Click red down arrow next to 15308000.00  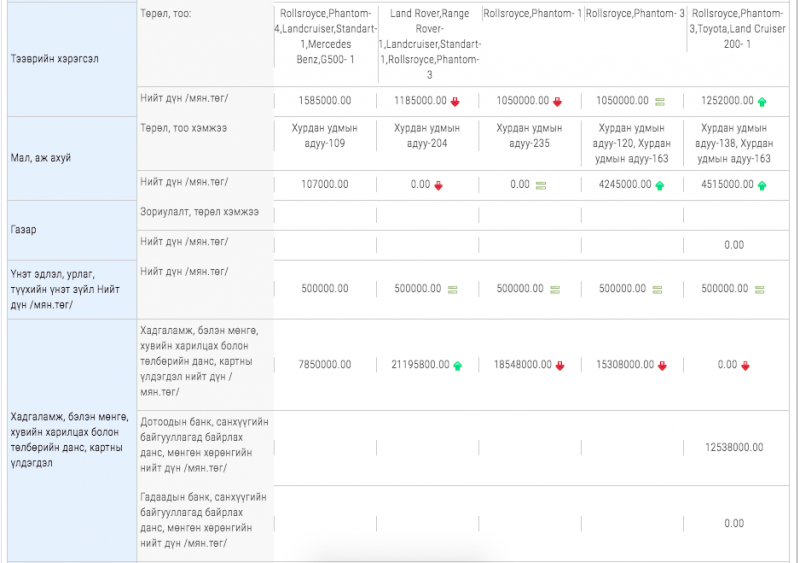pyautogui.click(x=662, y=365)
